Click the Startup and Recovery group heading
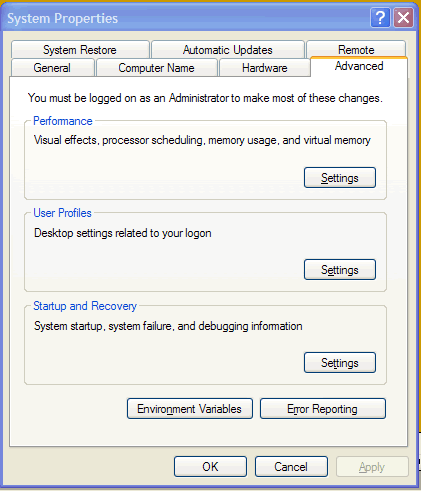The image size is (421, 491). tap(85, 306)
